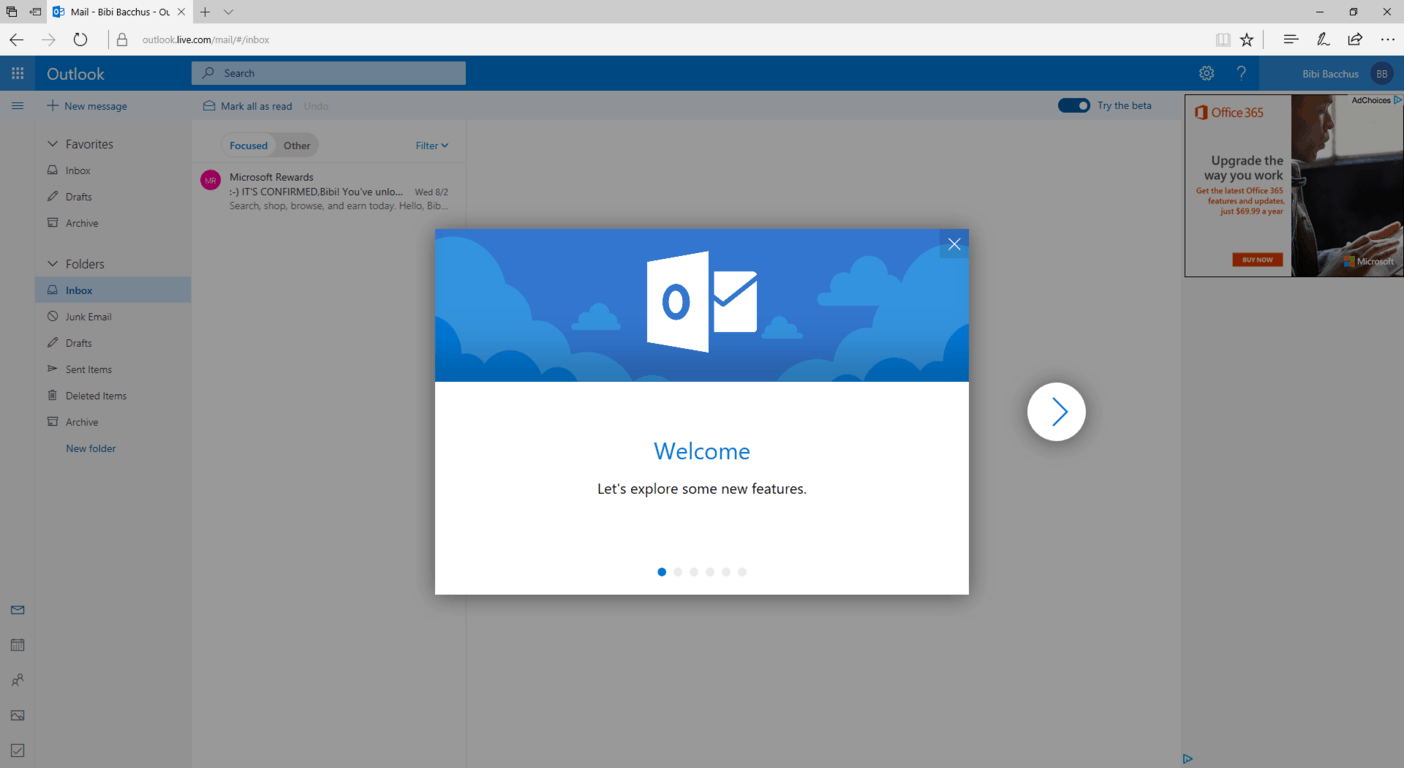Close the Welcome dialog with the X

tap(954, 244)
